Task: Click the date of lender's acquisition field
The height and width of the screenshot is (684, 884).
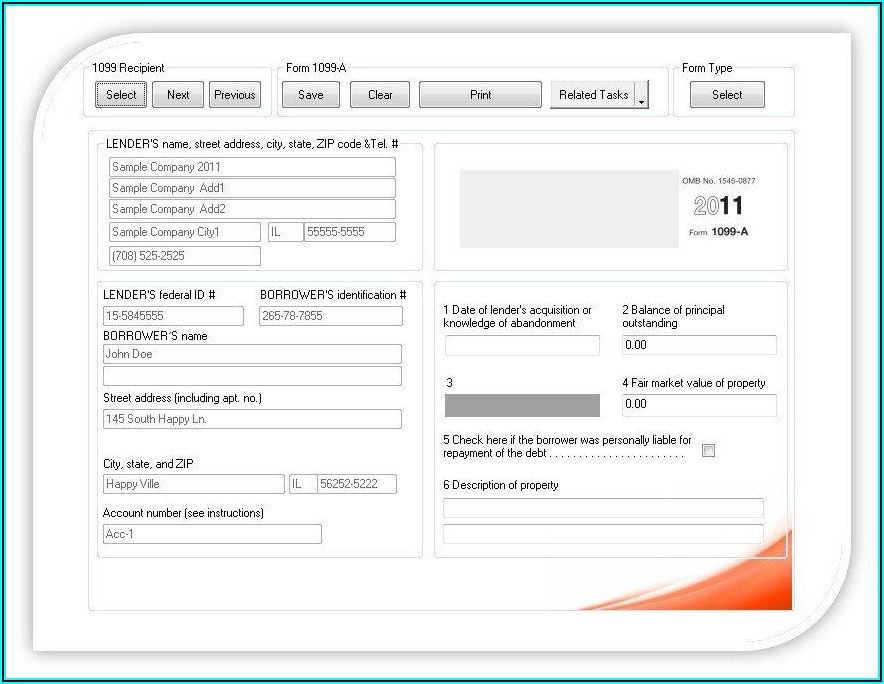Action: tap(522, 346)
